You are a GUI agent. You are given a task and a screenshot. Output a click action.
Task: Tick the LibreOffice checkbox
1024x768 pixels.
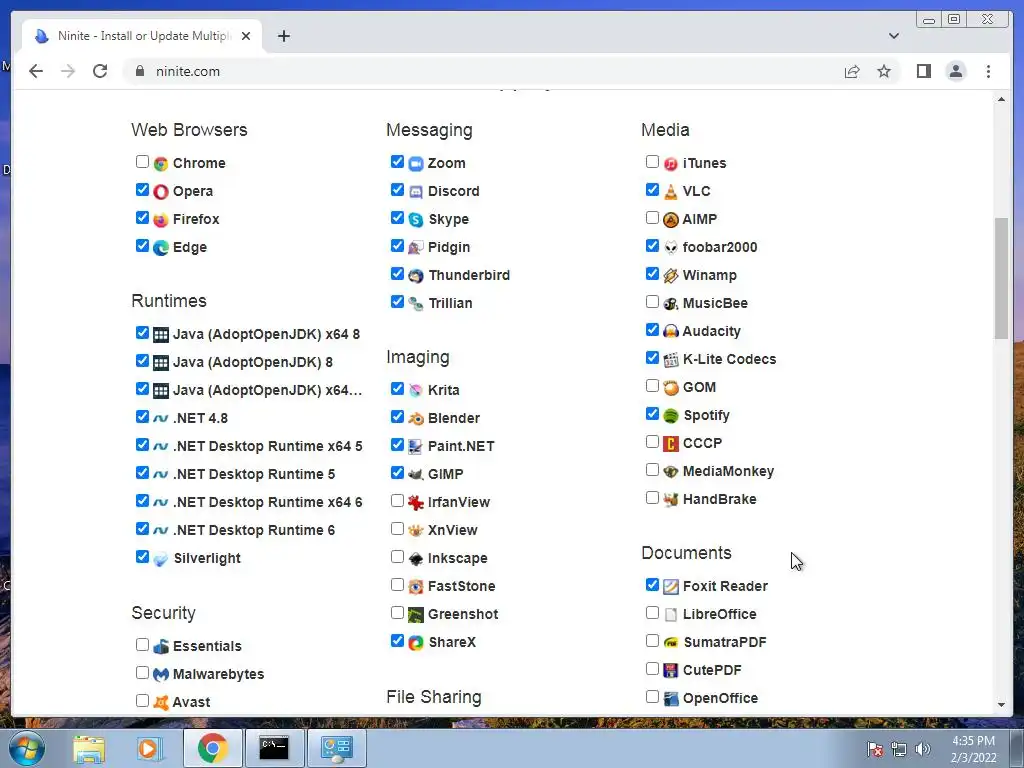(x=652, y=613)
